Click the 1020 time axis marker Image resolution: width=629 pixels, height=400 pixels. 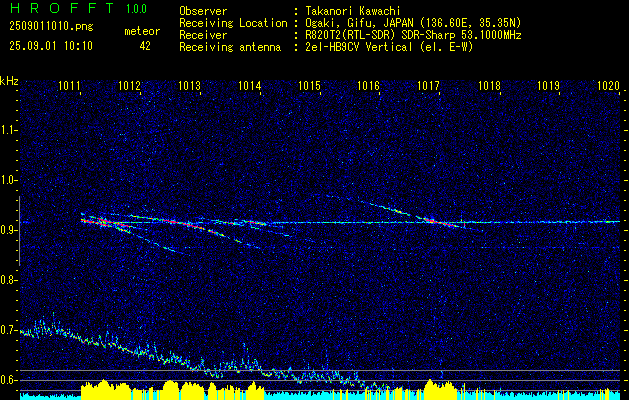click(x=609, y=85)
